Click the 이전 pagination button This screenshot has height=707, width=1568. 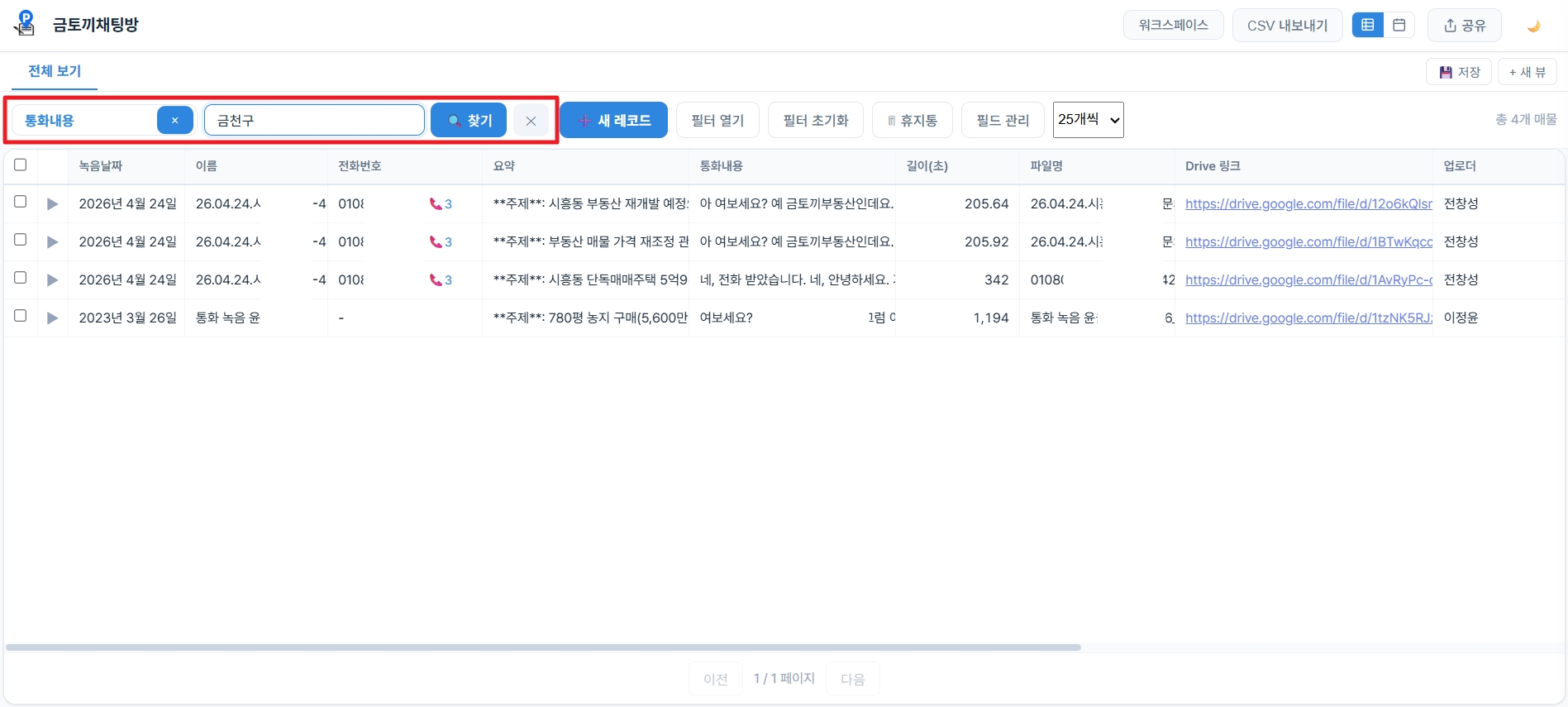click(716, 679)
